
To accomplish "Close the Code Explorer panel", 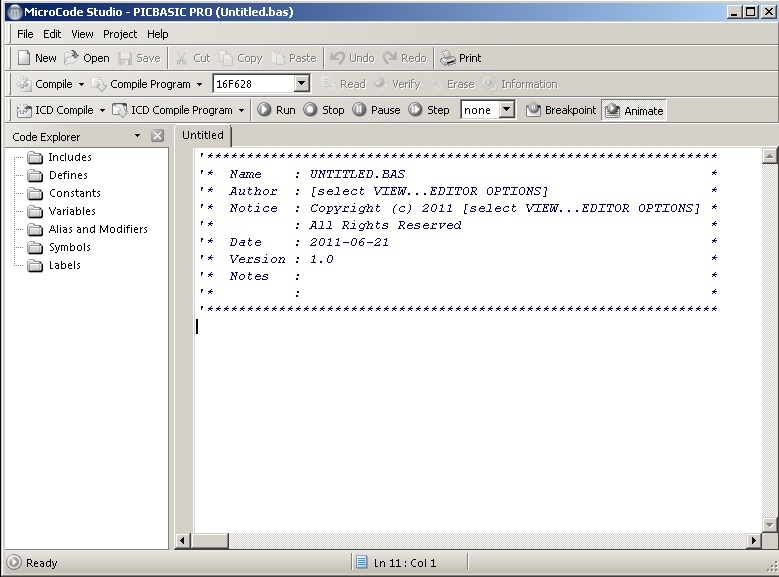I will coord(157,136).
